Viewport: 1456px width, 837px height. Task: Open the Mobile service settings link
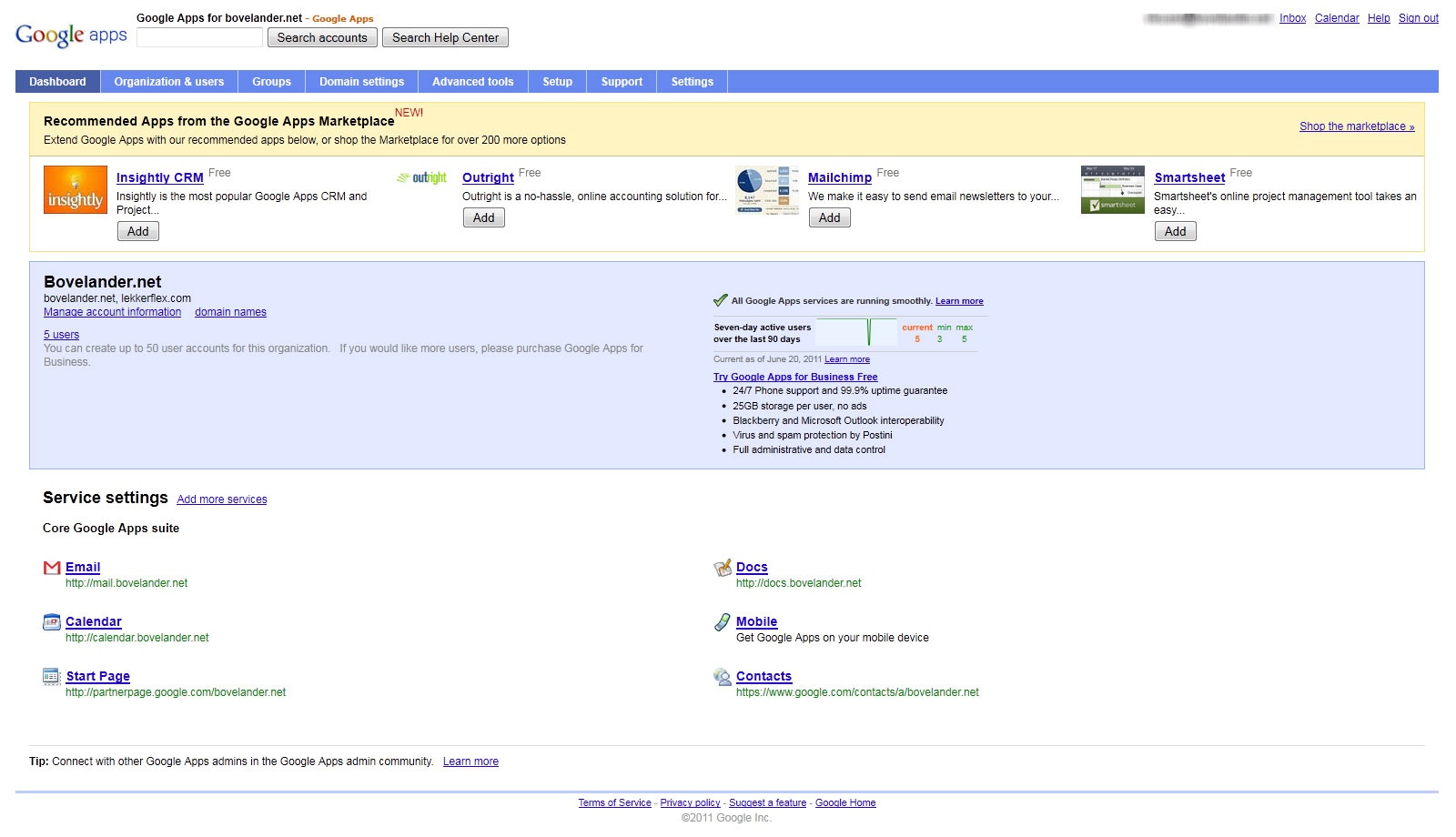(757, 621)
